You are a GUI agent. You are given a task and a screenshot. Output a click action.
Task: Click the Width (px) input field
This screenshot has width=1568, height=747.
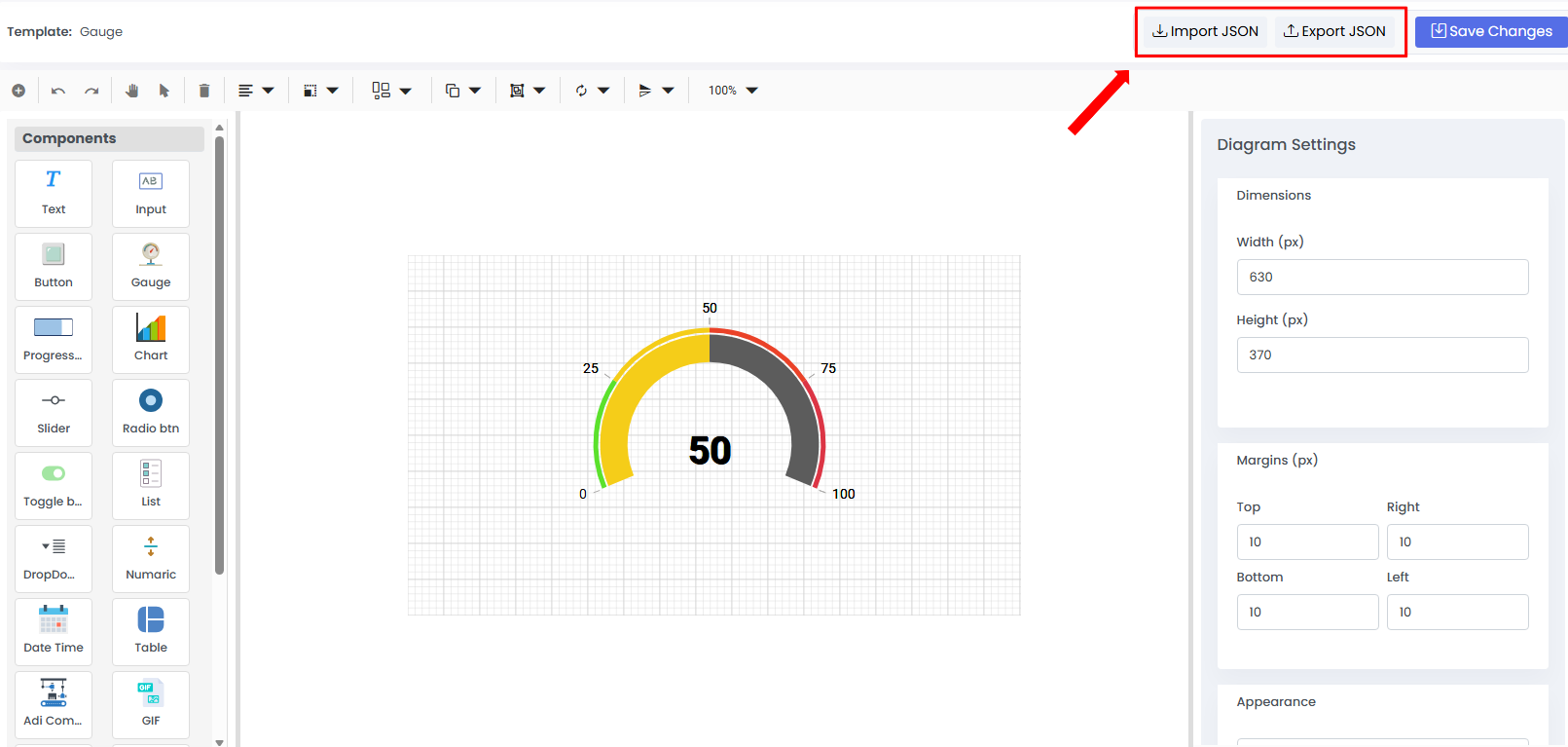[1381, 277]
